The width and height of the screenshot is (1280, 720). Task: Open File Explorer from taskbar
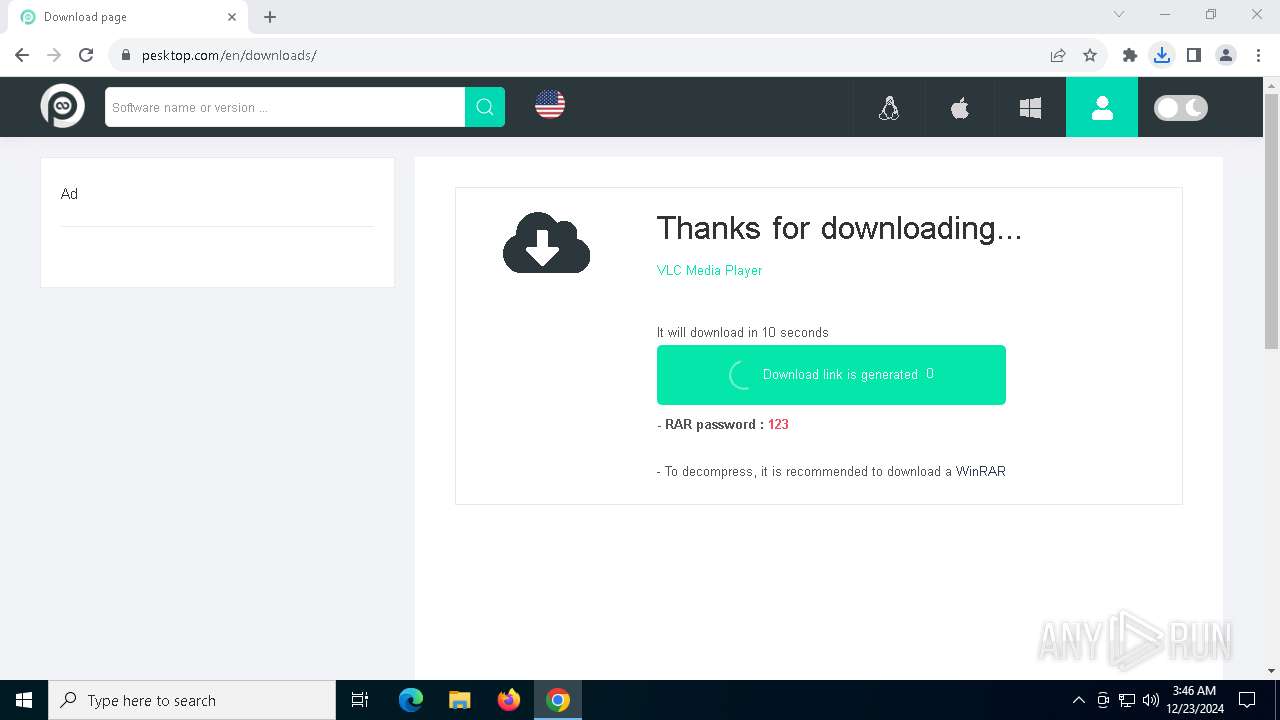tap(460, 700)
